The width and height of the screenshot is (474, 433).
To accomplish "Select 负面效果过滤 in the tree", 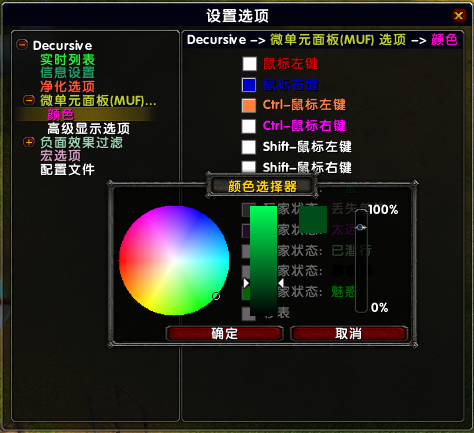I will pos(82,142).
